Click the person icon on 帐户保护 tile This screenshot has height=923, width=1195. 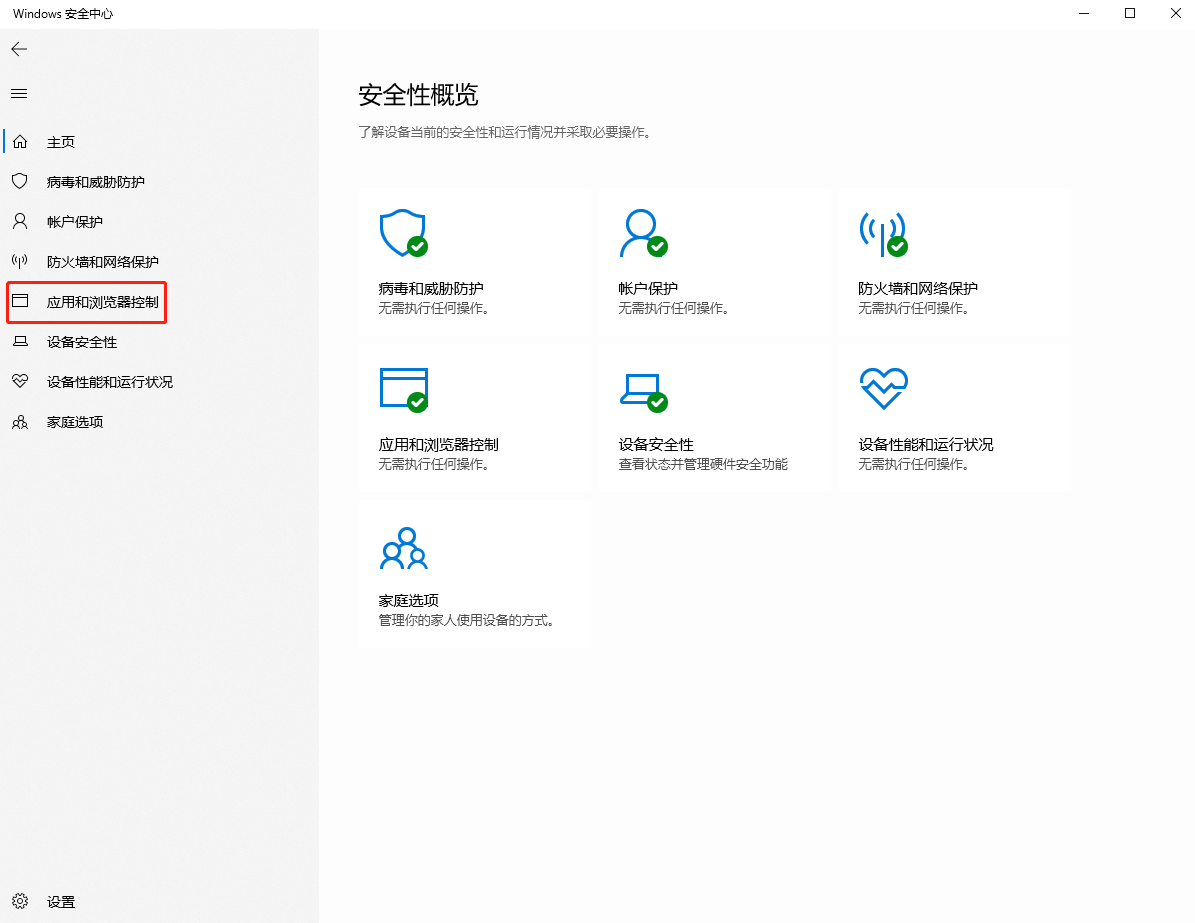[x=644, y=232]
